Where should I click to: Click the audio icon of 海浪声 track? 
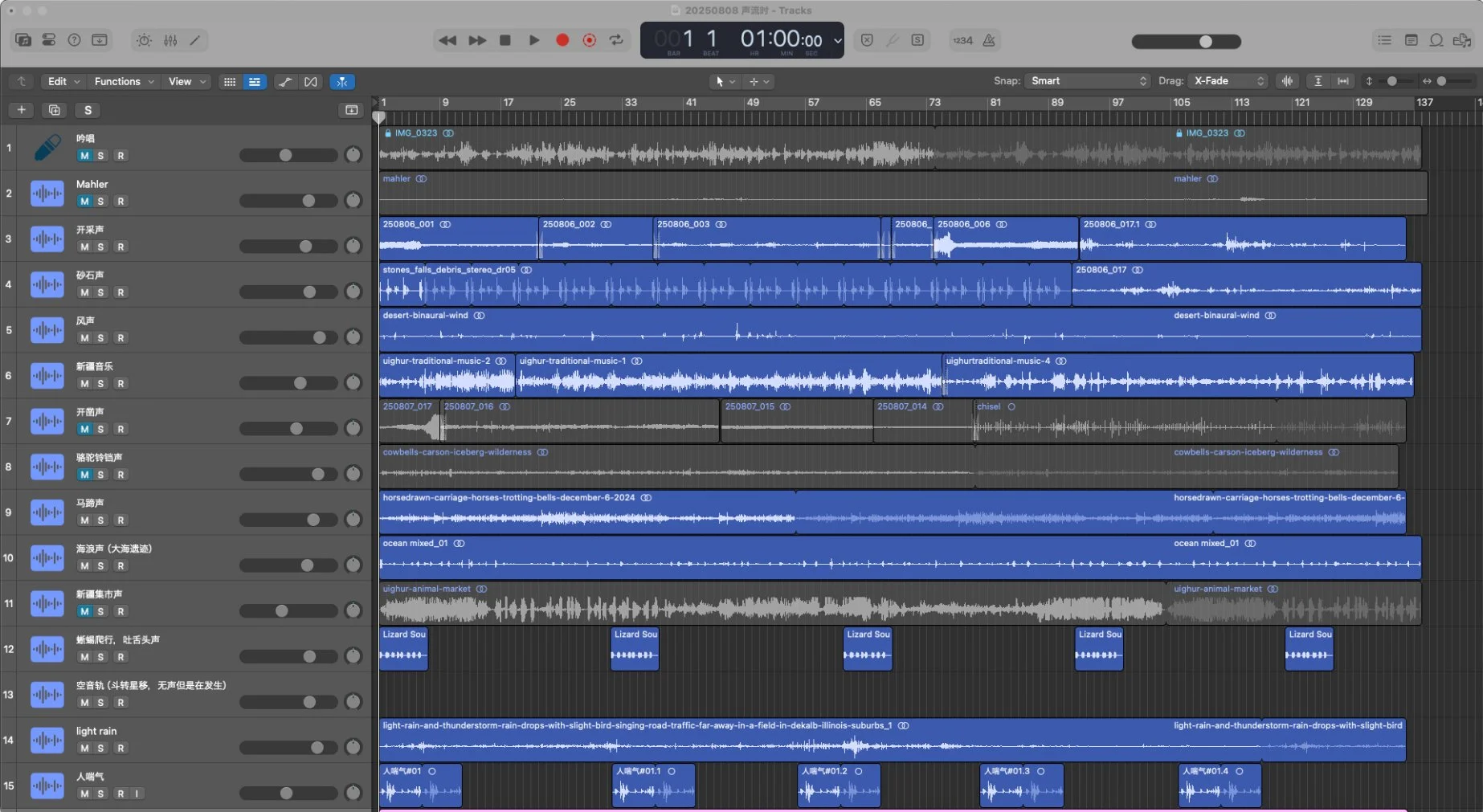47,558
